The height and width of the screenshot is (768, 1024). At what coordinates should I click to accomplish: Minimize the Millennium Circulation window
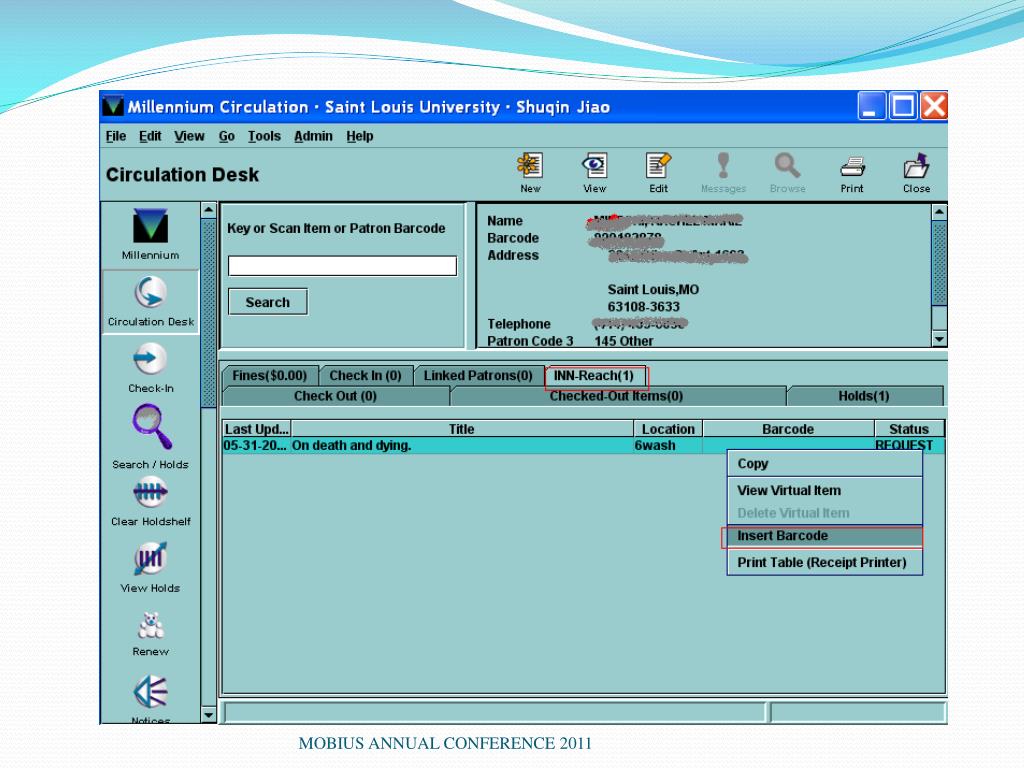(871, 106)
